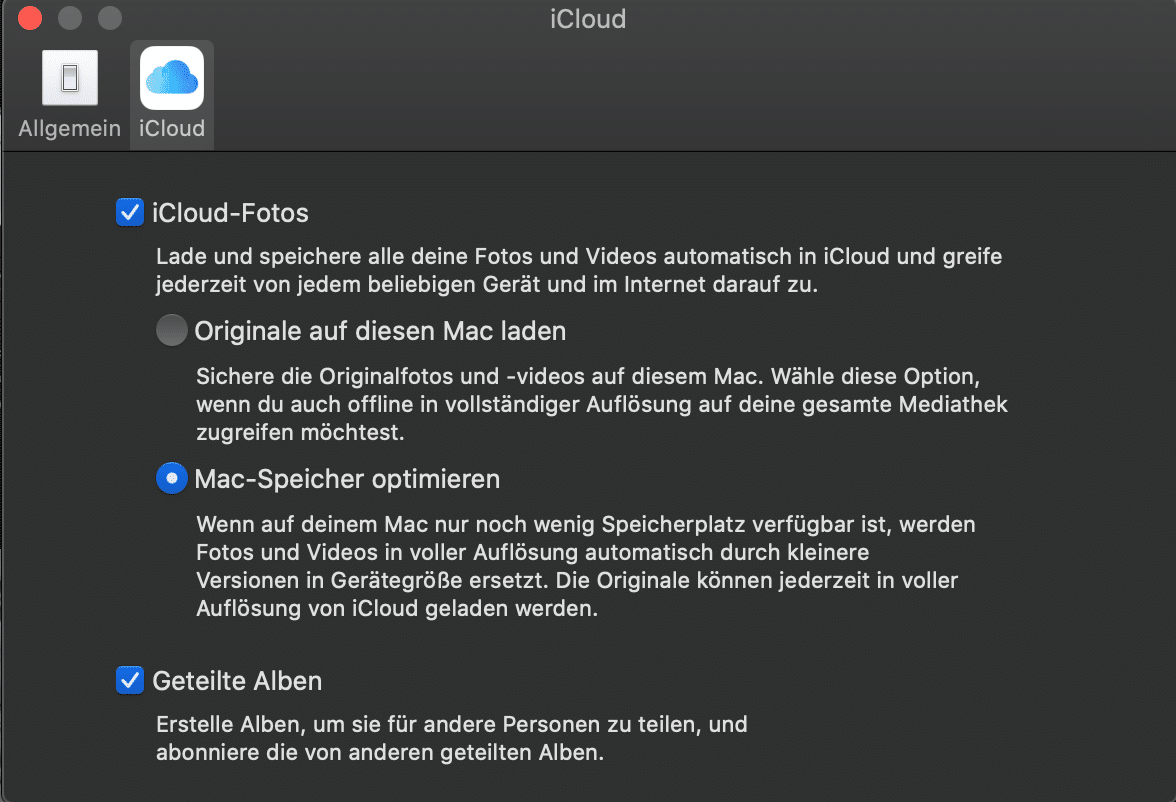Click the iCloud-Fotos label text
1176x802 pixels.
[230, 213]
